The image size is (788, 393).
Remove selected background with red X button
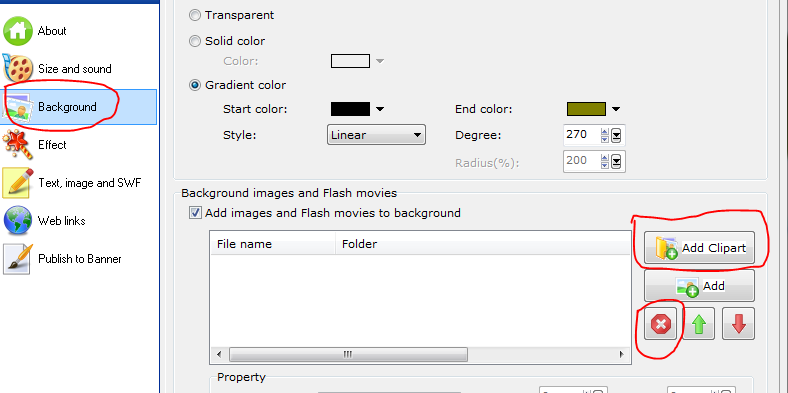(660, 324)
